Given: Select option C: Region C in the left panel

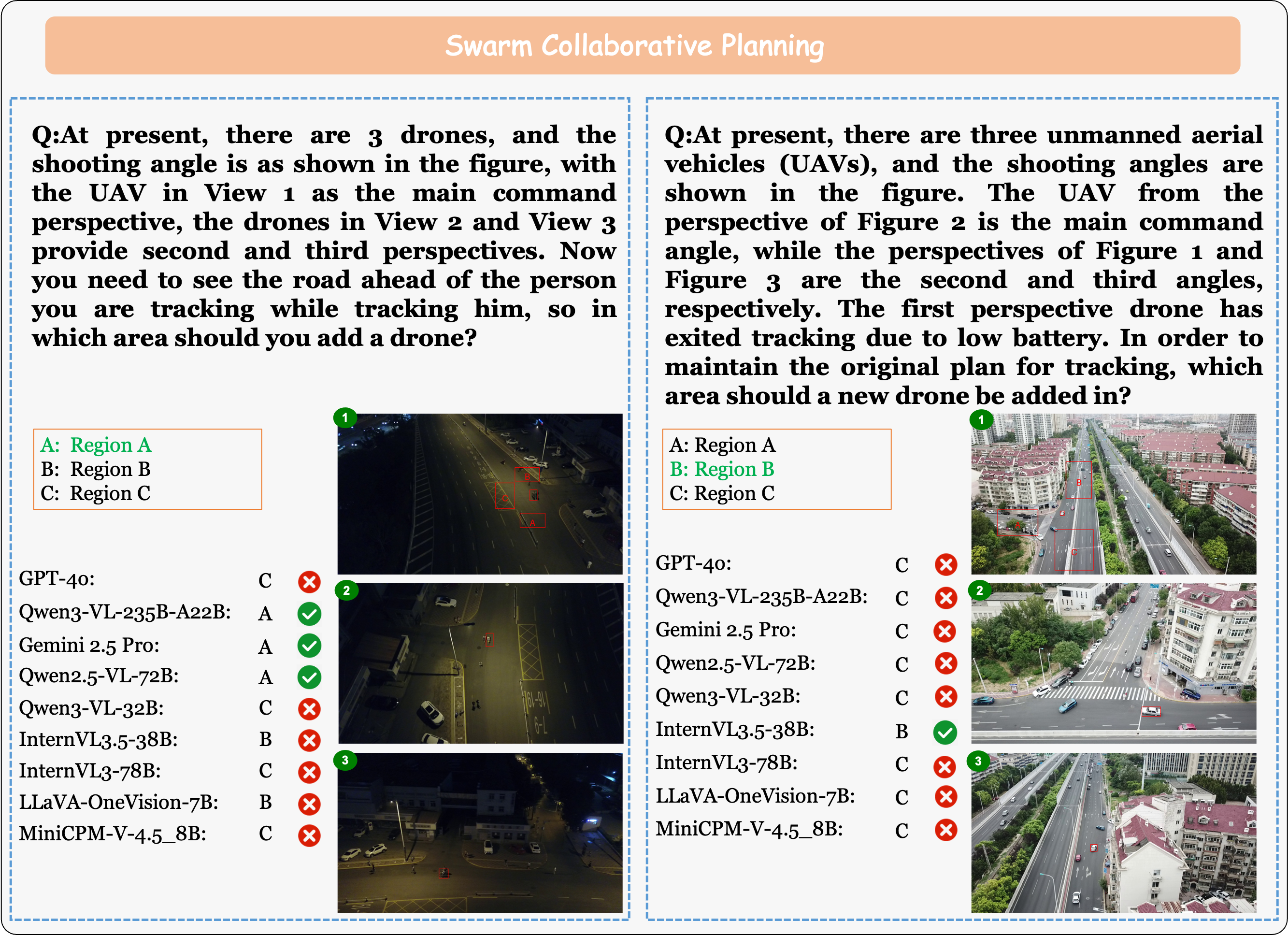Looking at the screenshot, I should pos(95,493).
